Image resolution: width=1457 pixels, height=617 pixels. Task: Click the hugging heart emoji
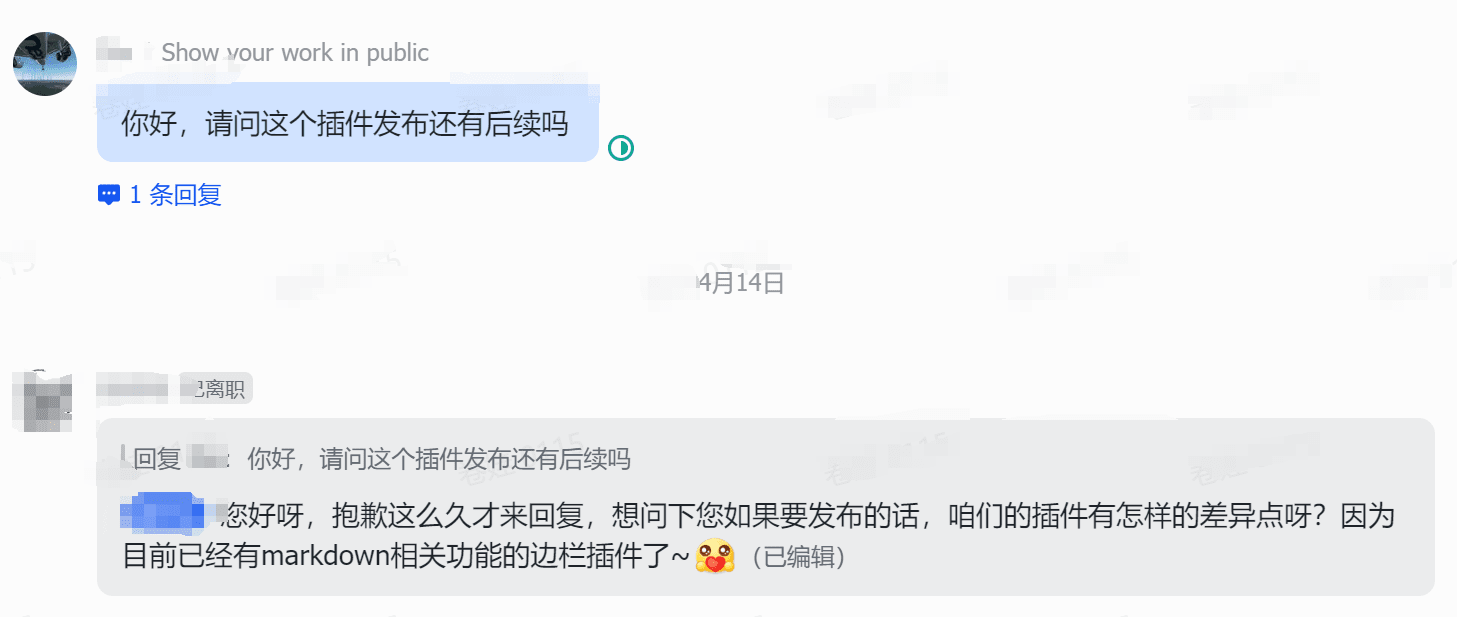pyautogui.click(x=714, y=556)
